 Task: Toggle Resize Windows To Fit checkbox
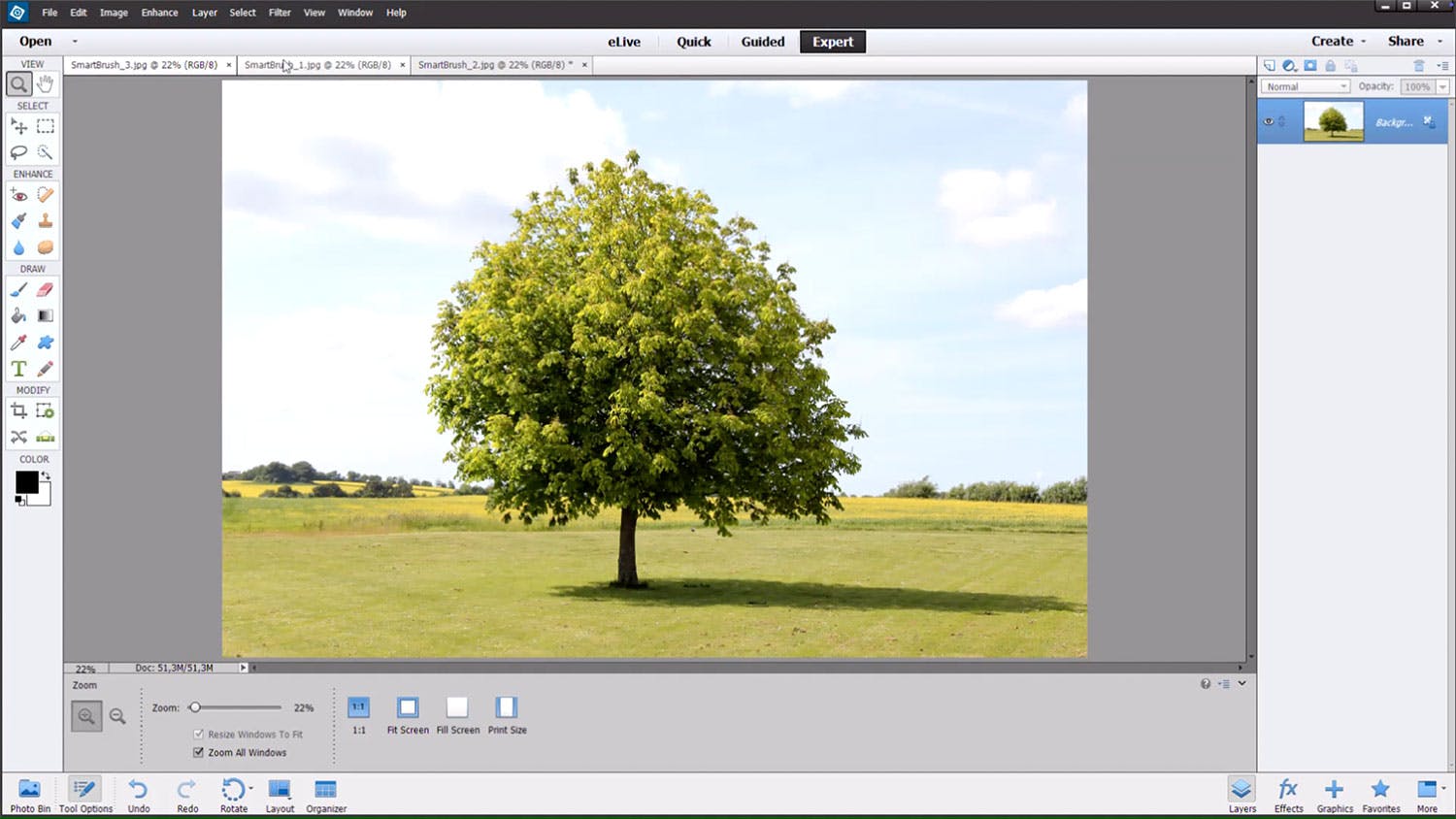point(199,734)
